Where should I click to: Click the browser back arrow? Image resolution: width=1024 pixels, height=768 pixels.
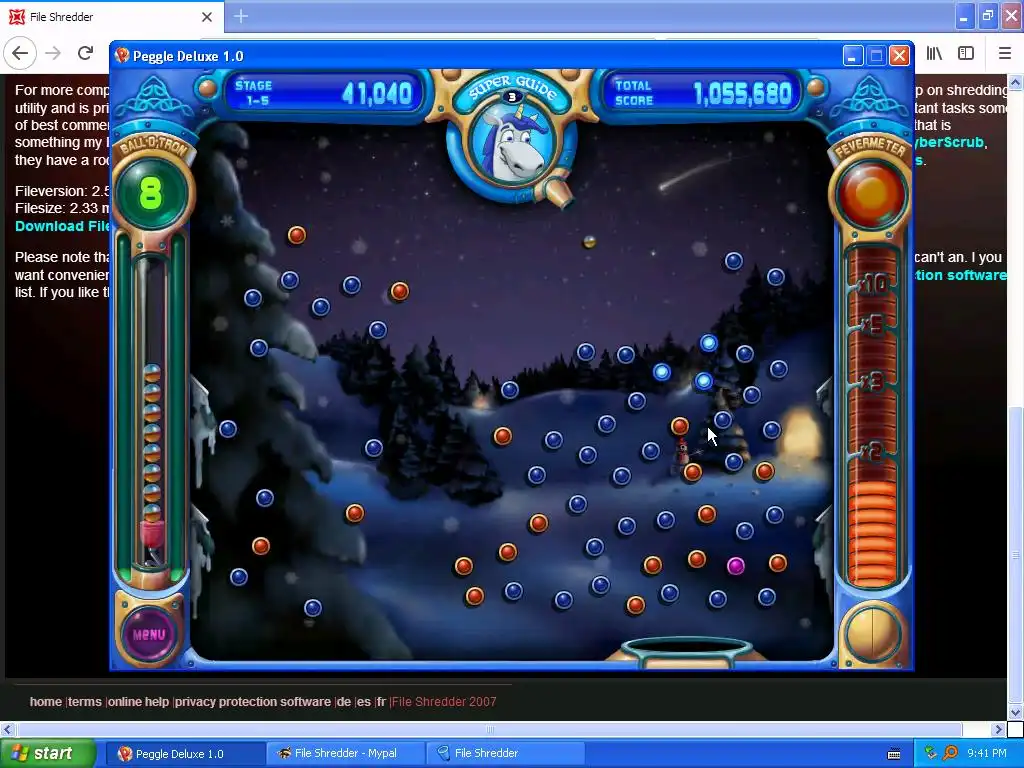(20, 53)
